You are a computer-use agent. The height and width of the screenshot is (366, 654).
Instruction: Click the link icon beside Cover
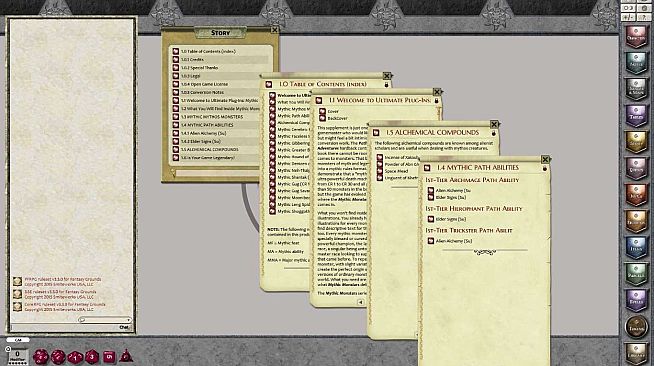(322, 111)
